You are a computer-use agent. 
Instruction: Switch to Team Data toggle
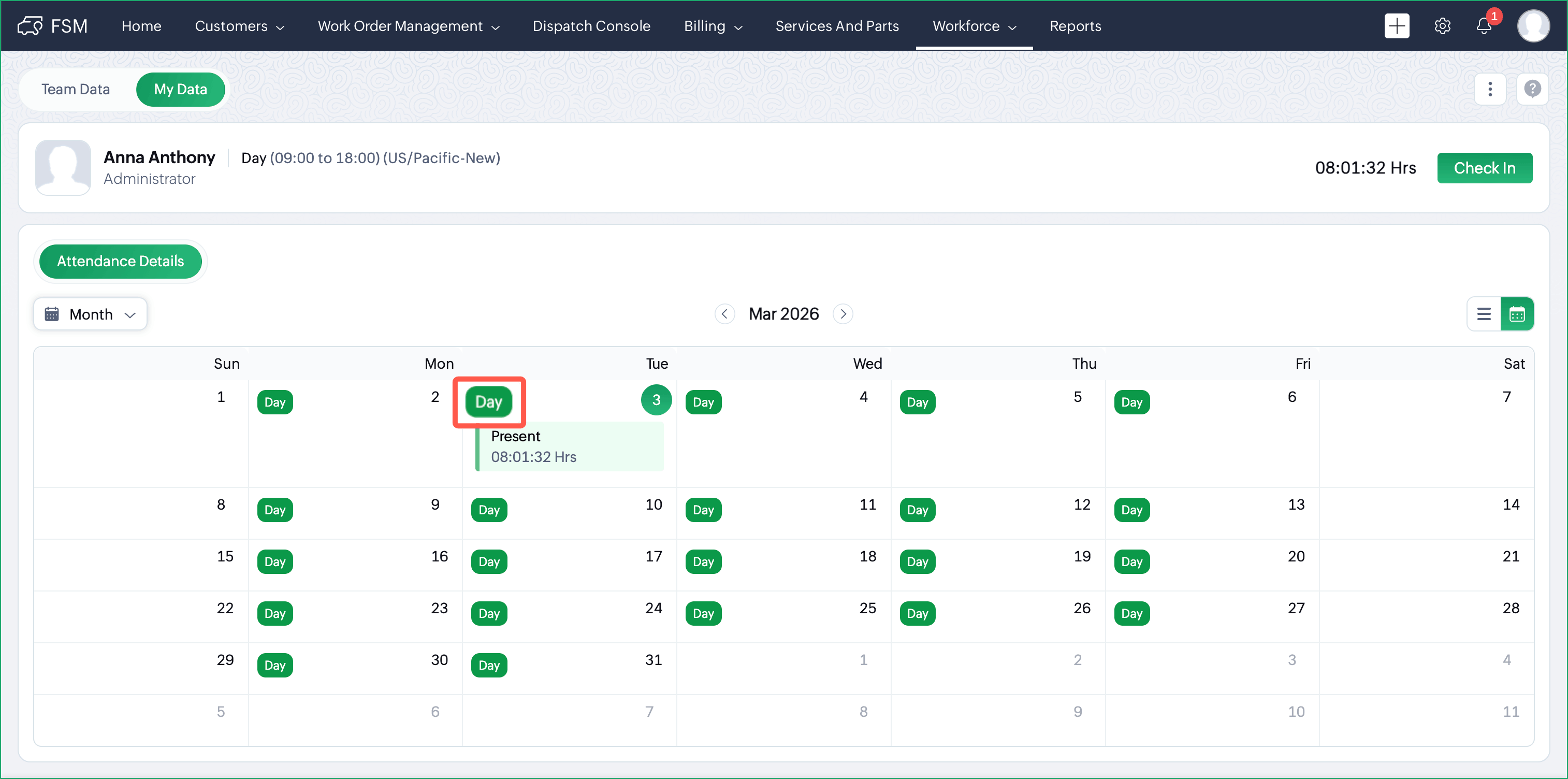[76, 90]
